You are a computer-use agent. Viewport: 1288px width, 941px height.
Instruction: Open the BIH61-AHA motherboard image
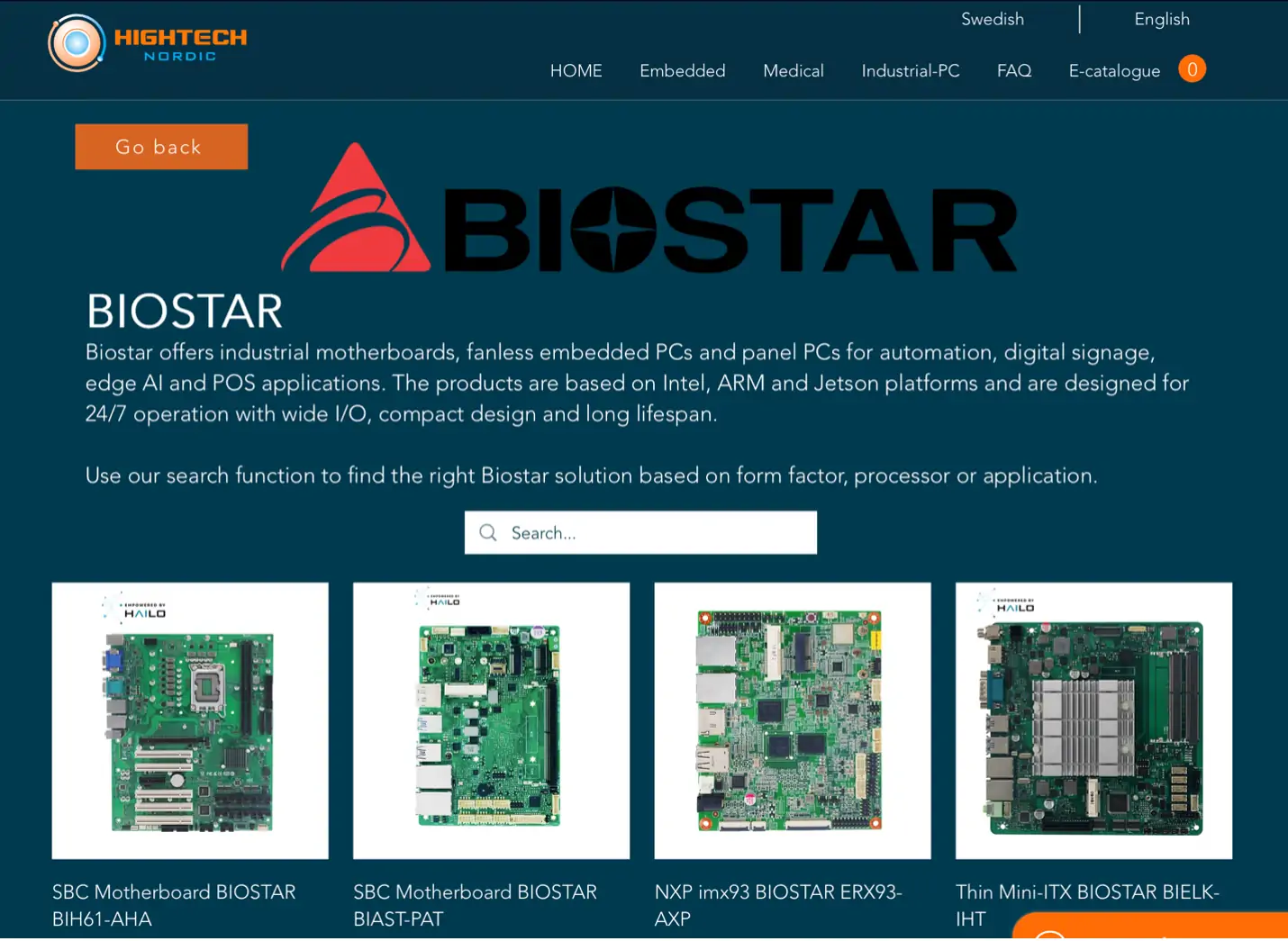[x=190, y=720]
